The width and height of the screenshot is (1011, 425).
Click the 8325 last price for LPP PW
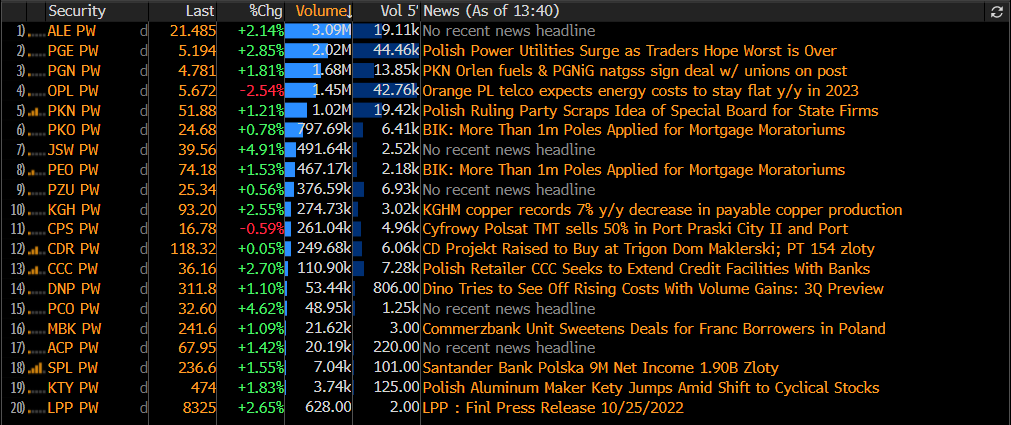198,408
